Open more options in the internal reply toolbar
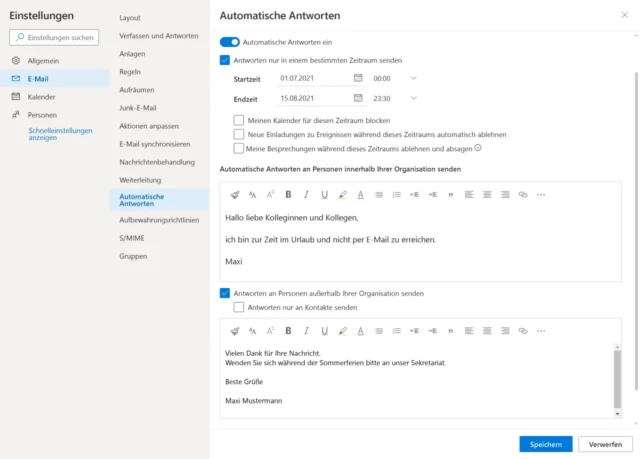Screen dimensions: 640x459 click(541, 194)
